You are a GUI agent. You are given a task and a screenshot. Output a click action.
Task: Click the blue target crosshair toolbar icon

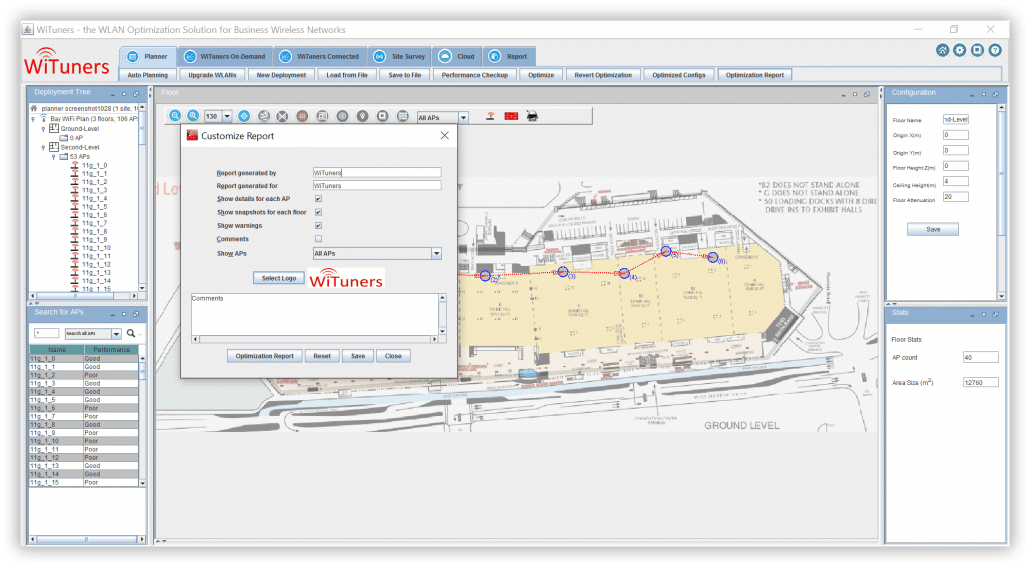click(244, 116)
